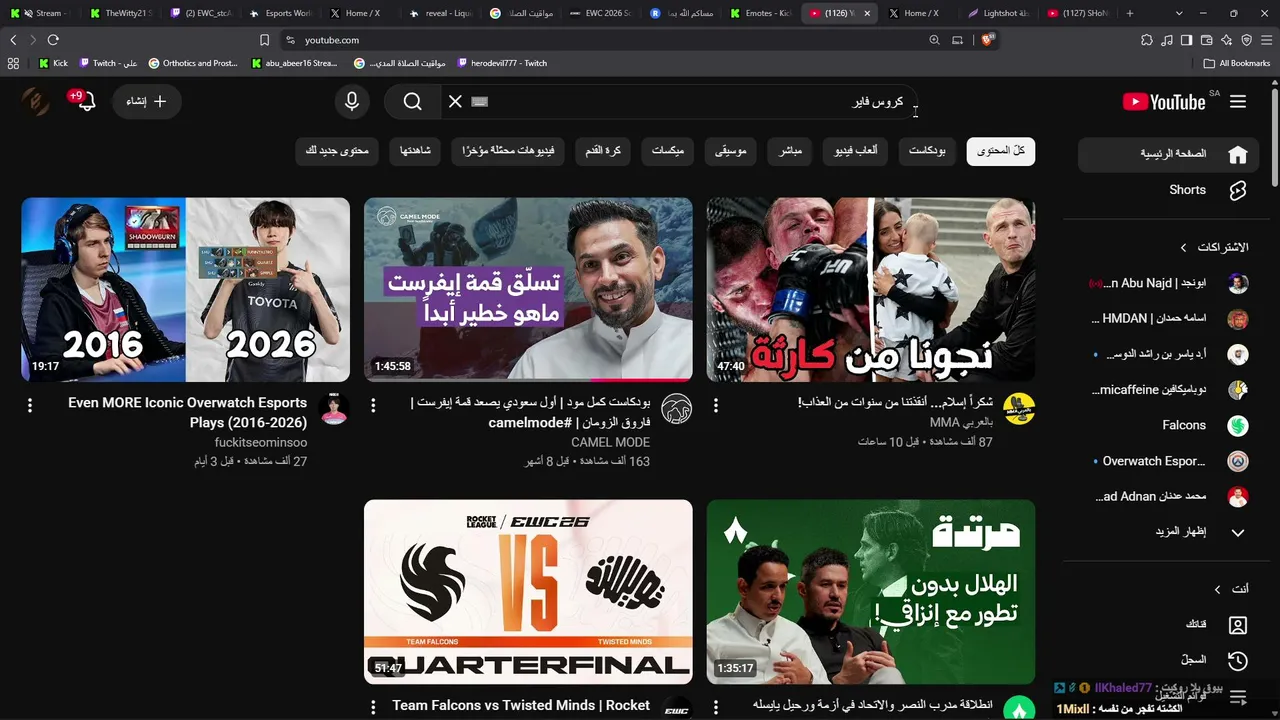Open the CAMEL MODE channel name link
Image resolution: width=1280 pixels, height=720 pixels.
pyautogui.click(x=610, y=442)
